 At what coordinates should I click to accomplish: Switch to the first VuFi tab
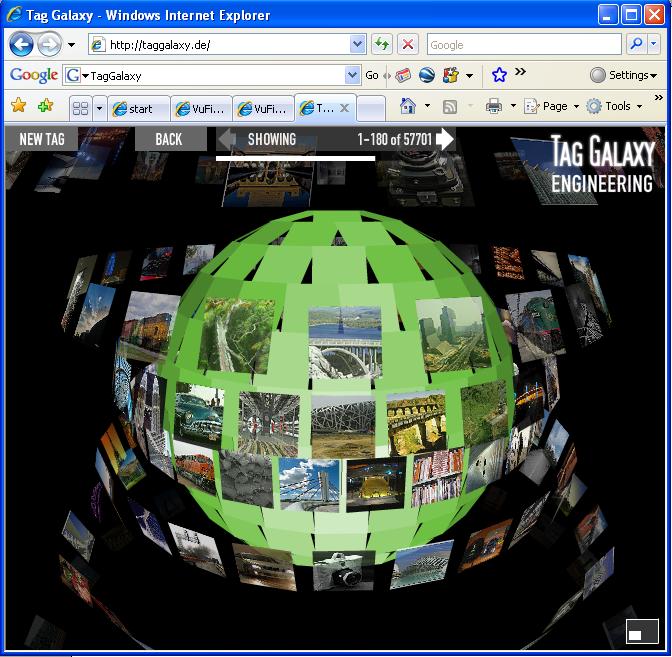201,109
